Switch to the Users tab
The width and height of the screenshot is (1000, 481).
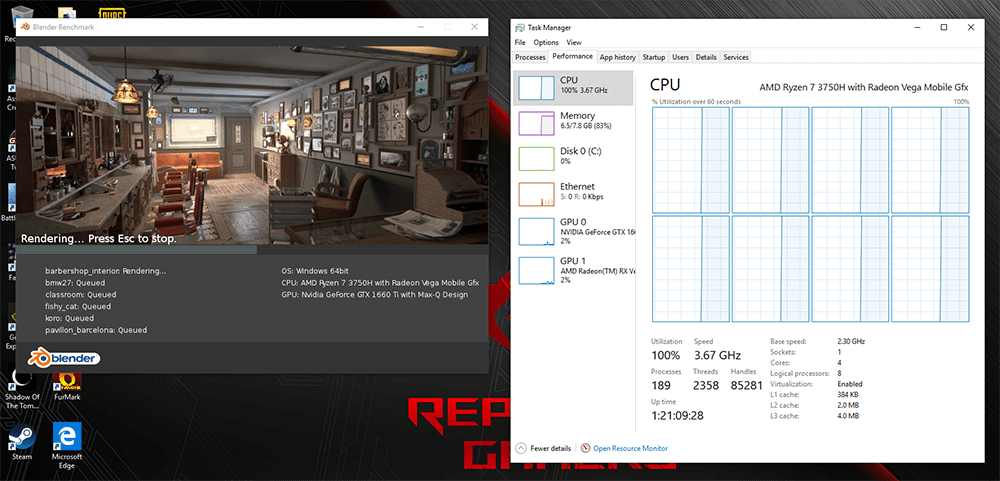[680, 57]
